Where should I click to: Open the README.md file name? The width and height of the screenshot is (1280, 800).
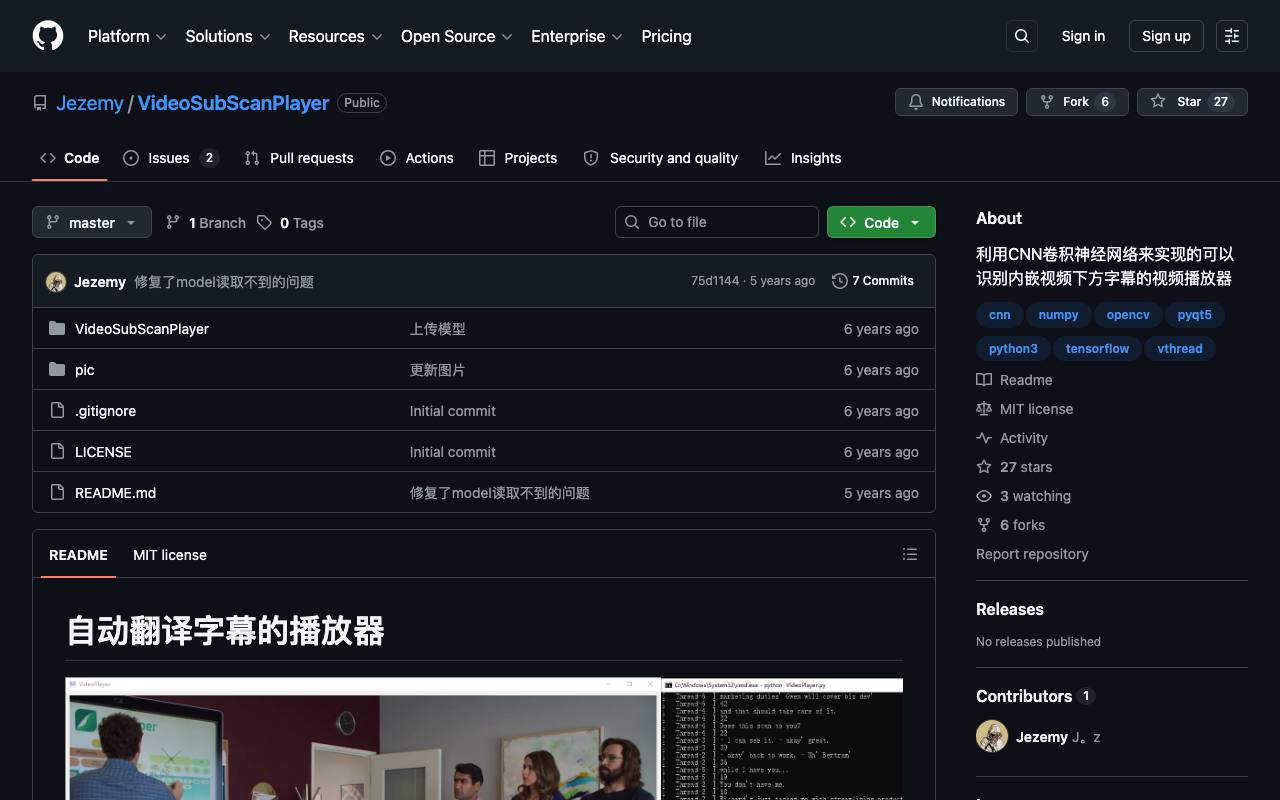click(x=115, y=493)
